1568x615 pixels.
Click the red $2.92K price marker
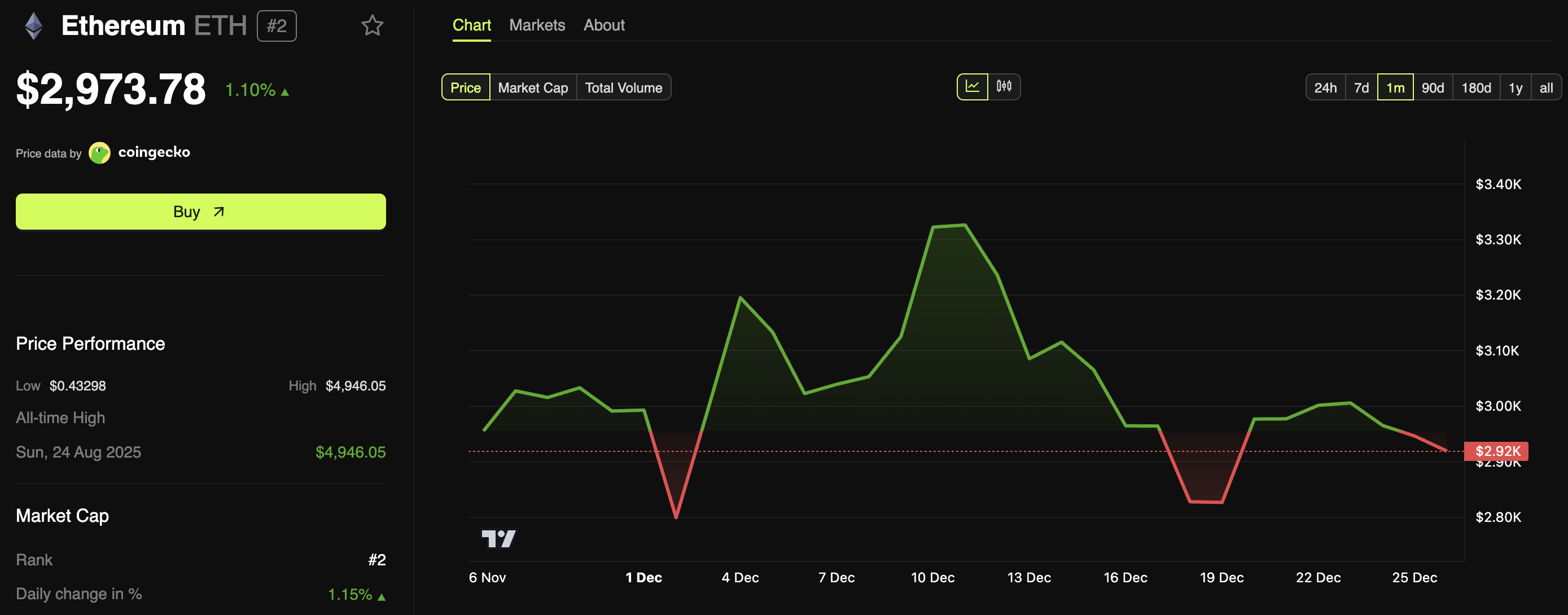pos(1496,451)
